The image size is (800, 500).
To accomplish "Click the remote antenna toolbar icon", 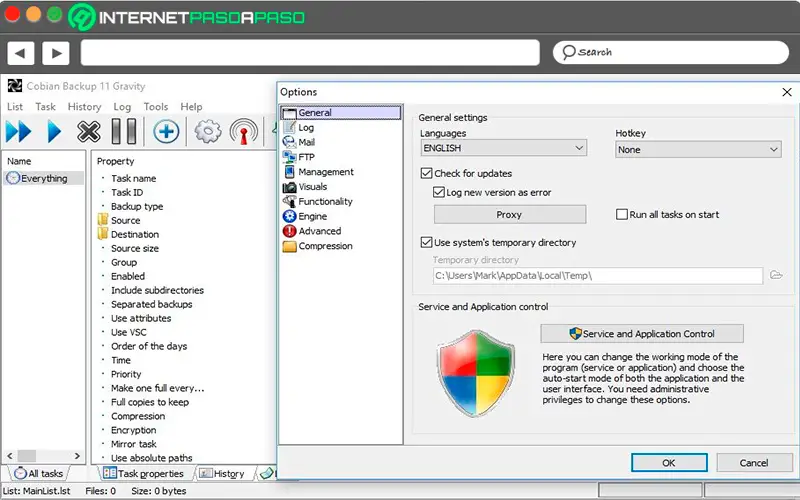I will (243, 132).
